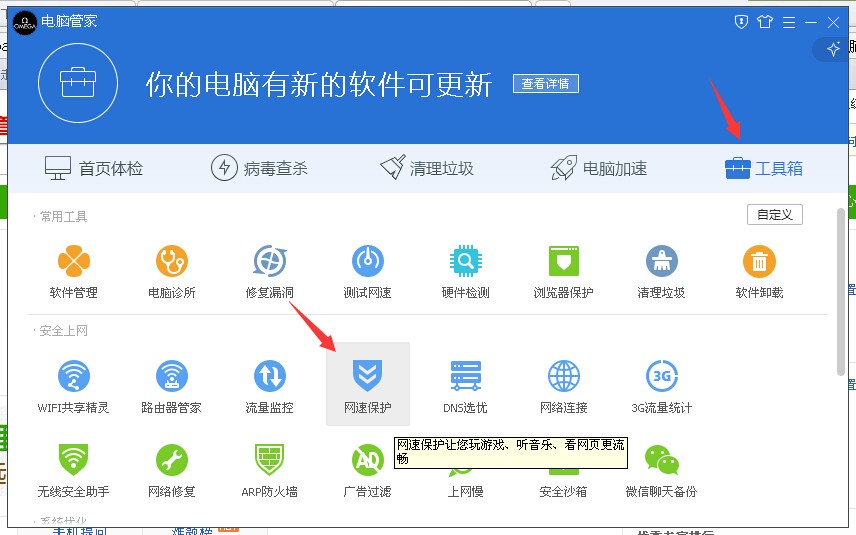Open the 软件管理 tool
This screenshot has height=535, width=856.
coord(74,272)
